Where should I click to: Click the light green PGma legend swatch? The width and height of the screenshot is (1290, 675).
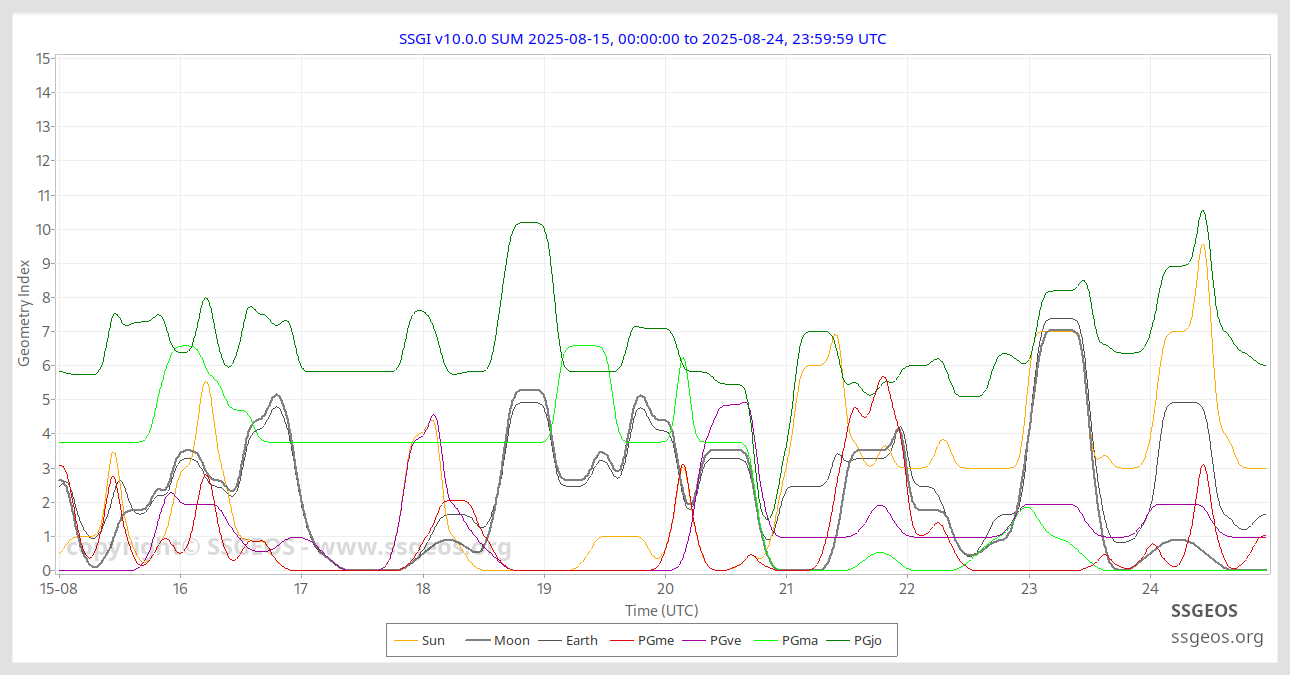tap(766, 640)
